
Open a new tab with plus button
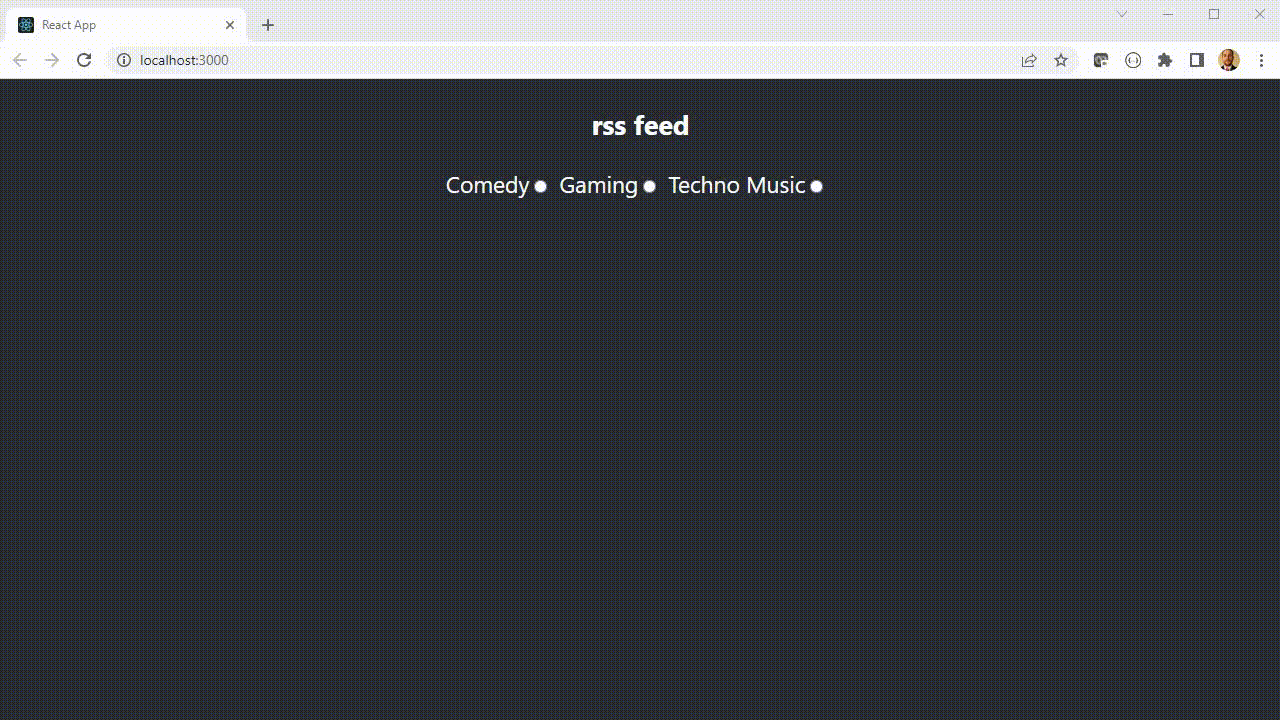(268, 25)
